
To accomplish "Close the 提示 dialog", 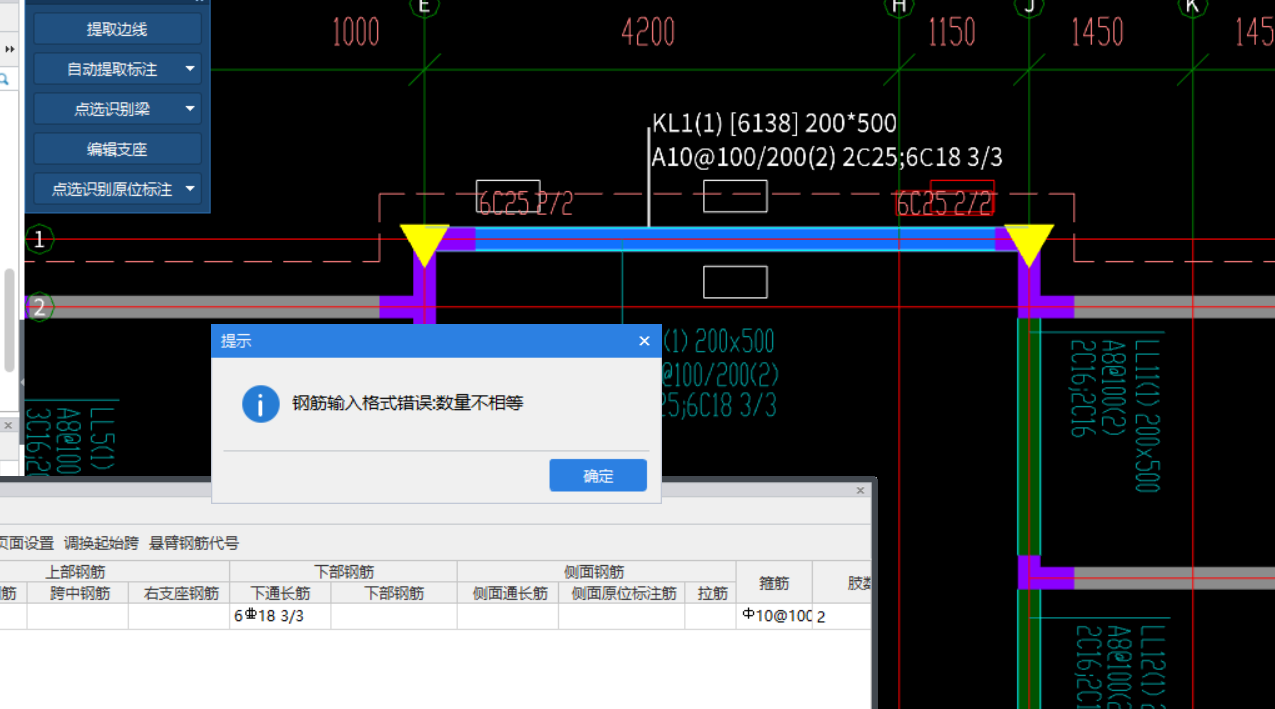I will pos(644,341).
